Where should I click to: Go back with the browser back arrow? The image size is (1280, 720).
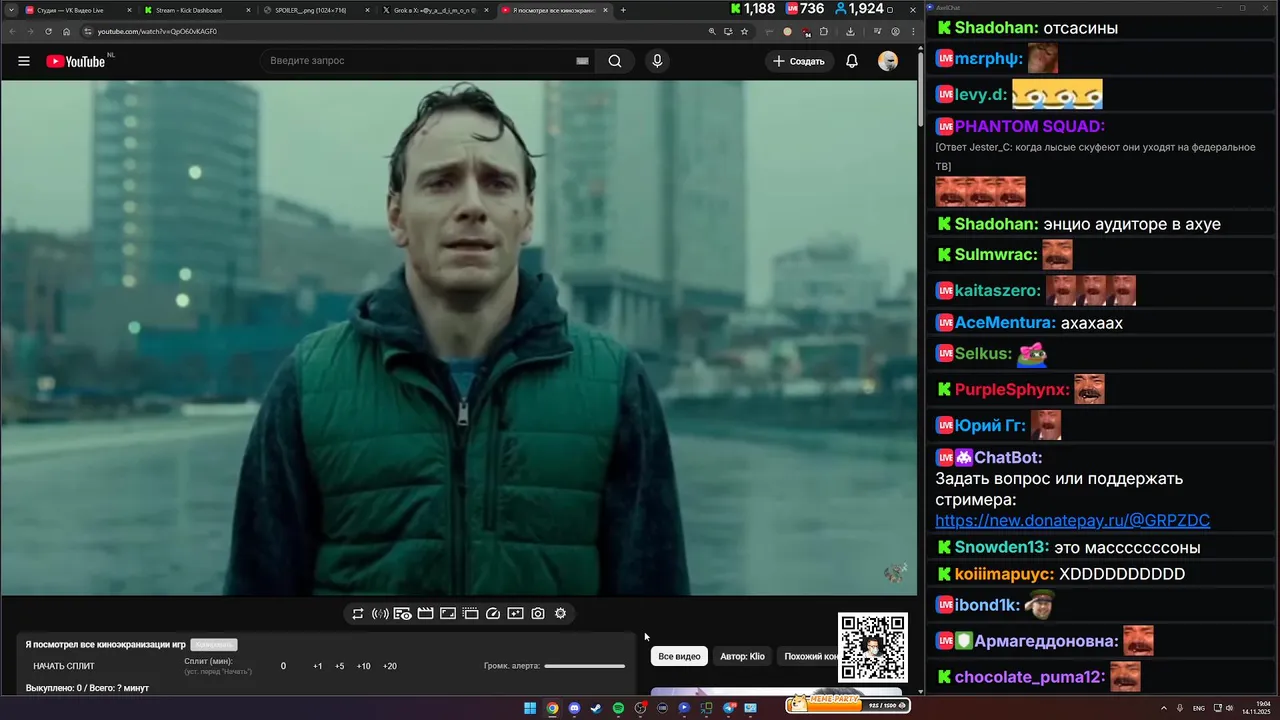(x=12, y=31)
